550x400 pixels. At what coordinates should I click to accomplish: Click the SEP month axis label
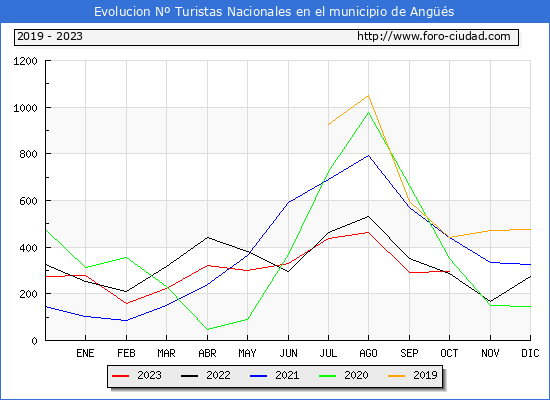click(x=409, y=353)
